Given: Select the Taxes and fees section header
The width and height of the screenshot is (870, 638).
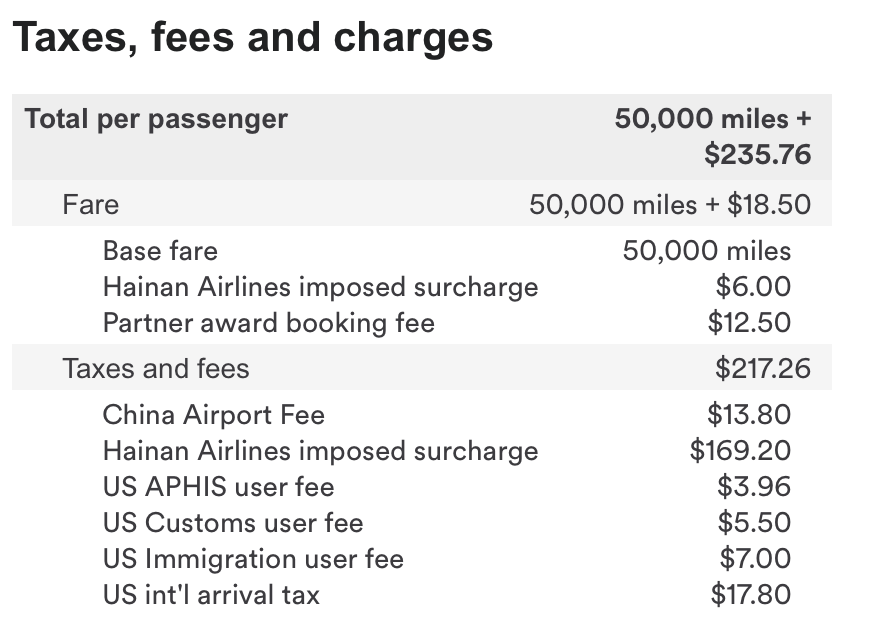Looking at the screenshot, I should 422,367.
